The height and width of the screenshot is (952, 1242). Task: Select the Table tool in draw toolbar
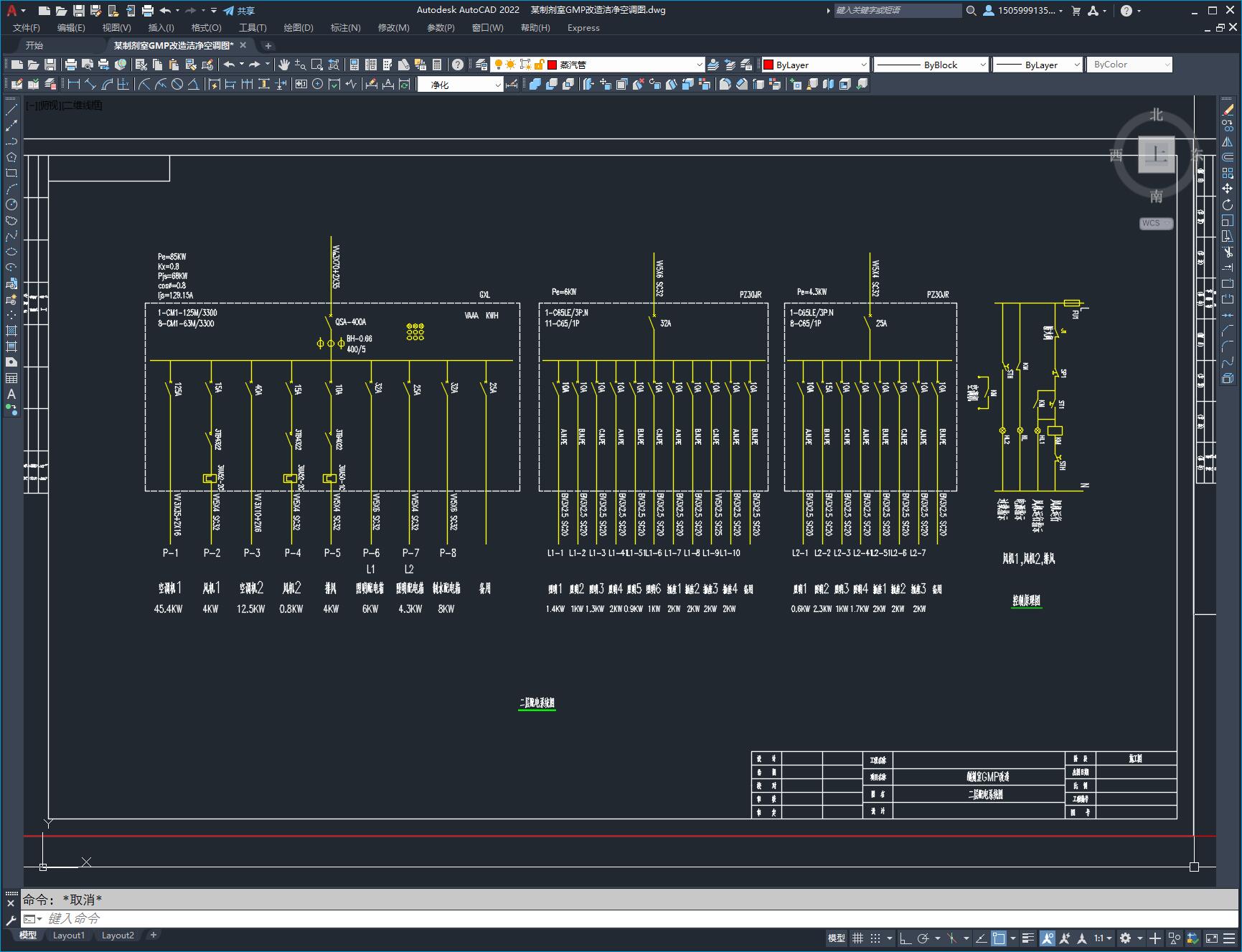(x=11, y=378)
